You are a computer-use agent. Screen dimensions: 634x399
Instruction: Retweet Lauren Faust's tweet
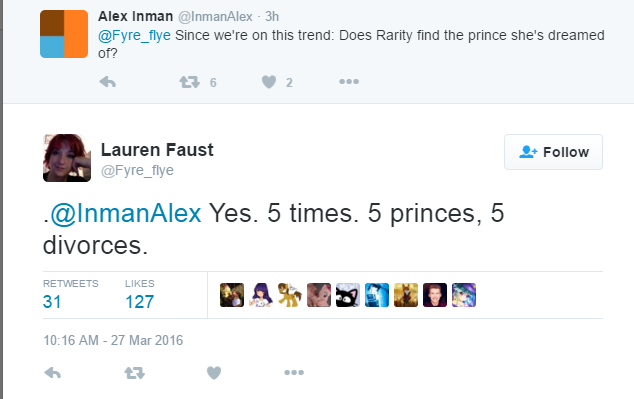click(135, 373)
